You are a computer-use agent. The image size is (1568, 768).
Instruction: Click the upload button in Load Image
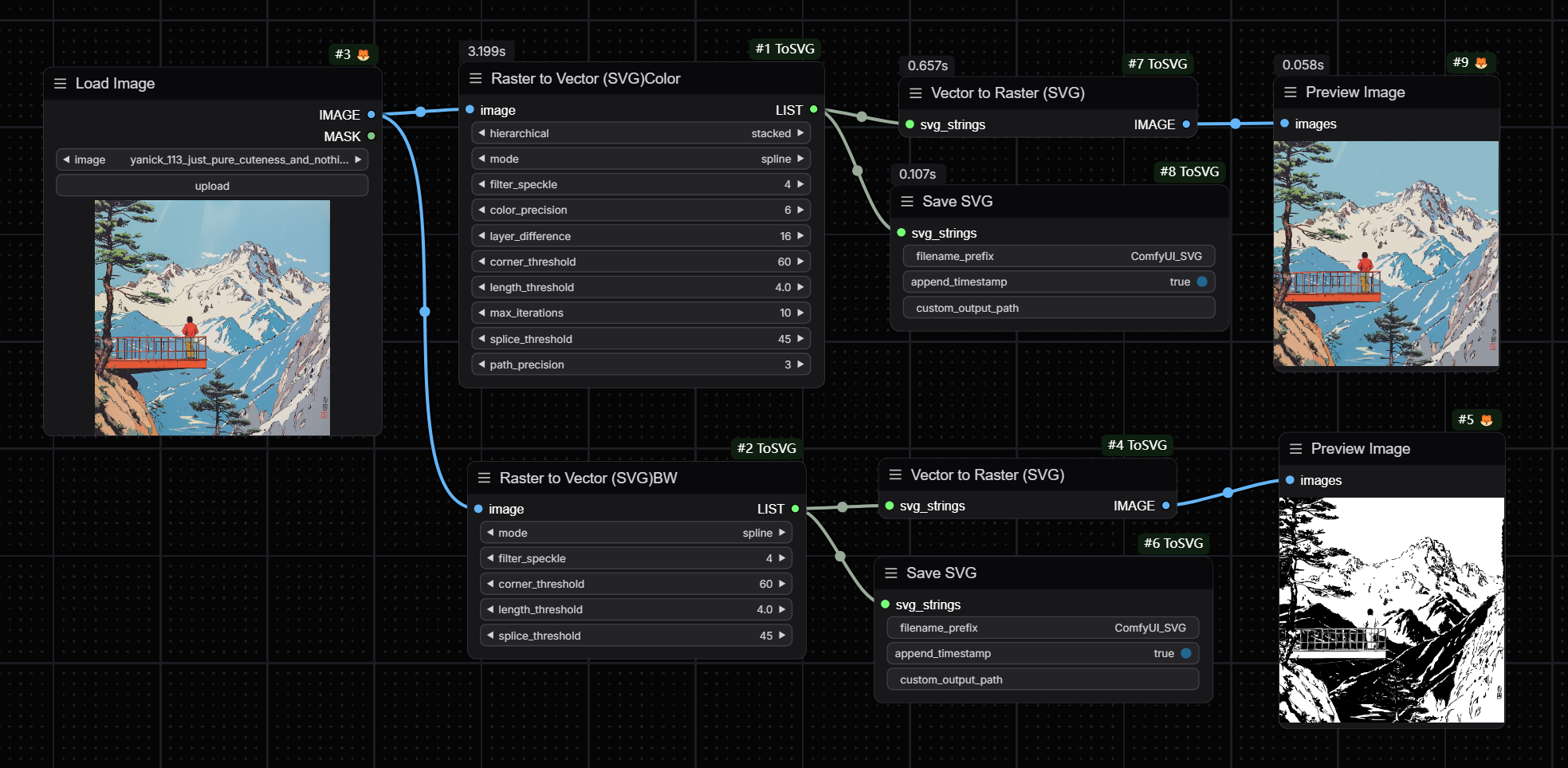(x=212, y=186)
